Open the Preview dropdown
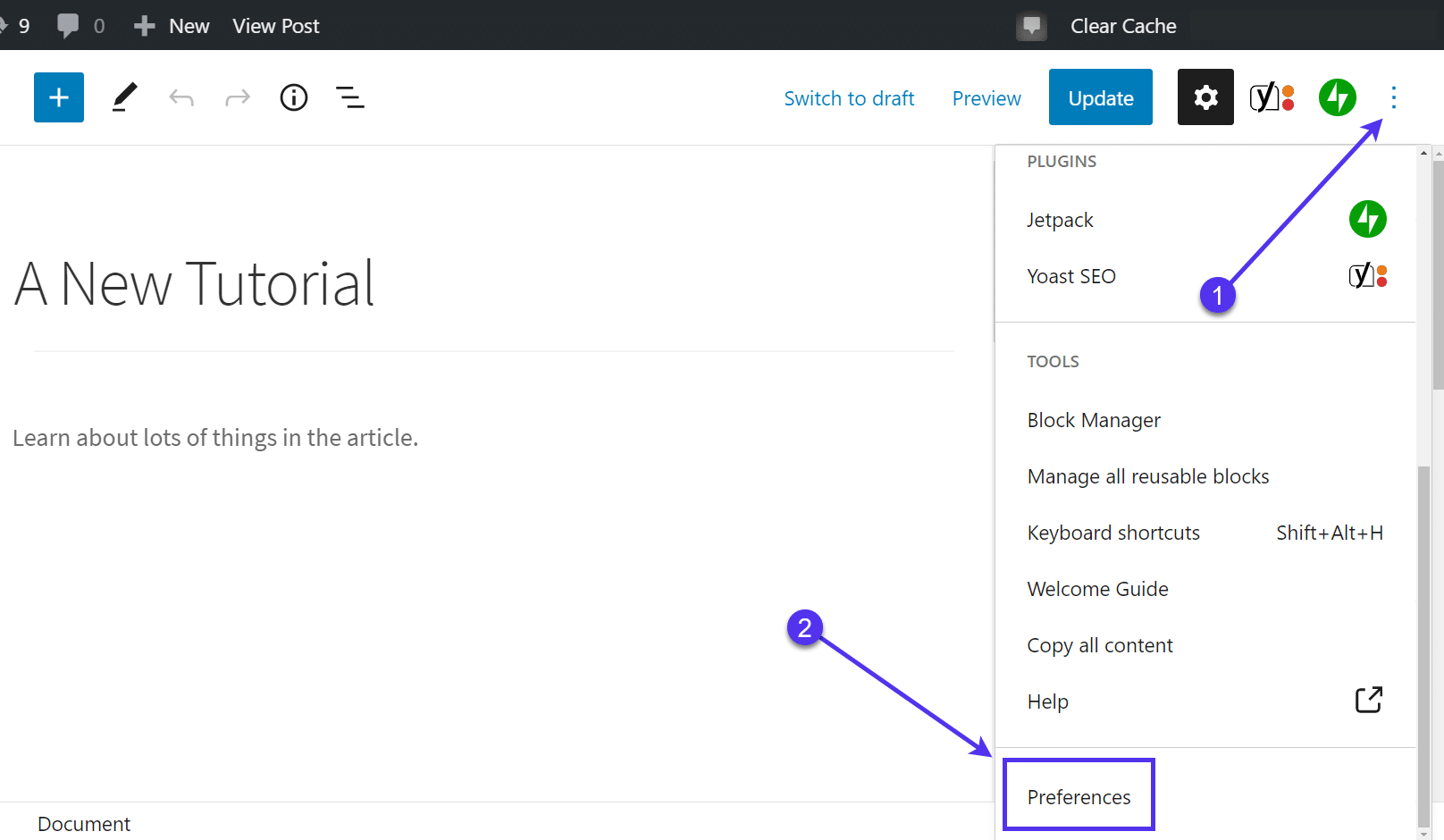The height and width of the screenshot is (840, 1444). tap(986, 98)
